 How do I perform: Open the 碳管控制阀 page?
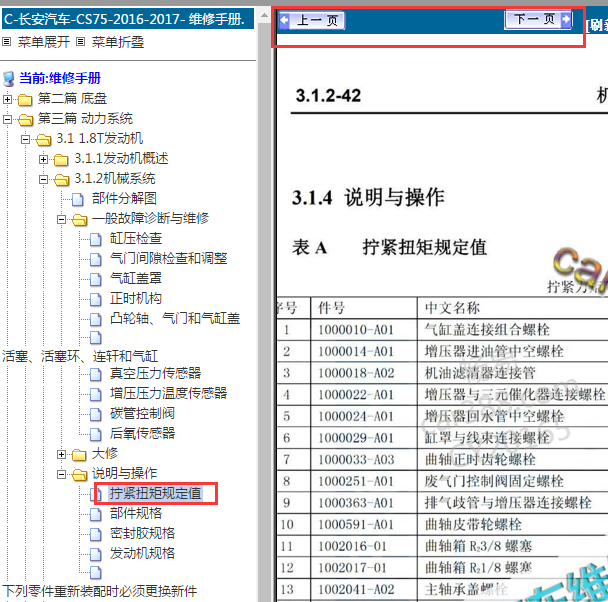click(x=142, y=413)
